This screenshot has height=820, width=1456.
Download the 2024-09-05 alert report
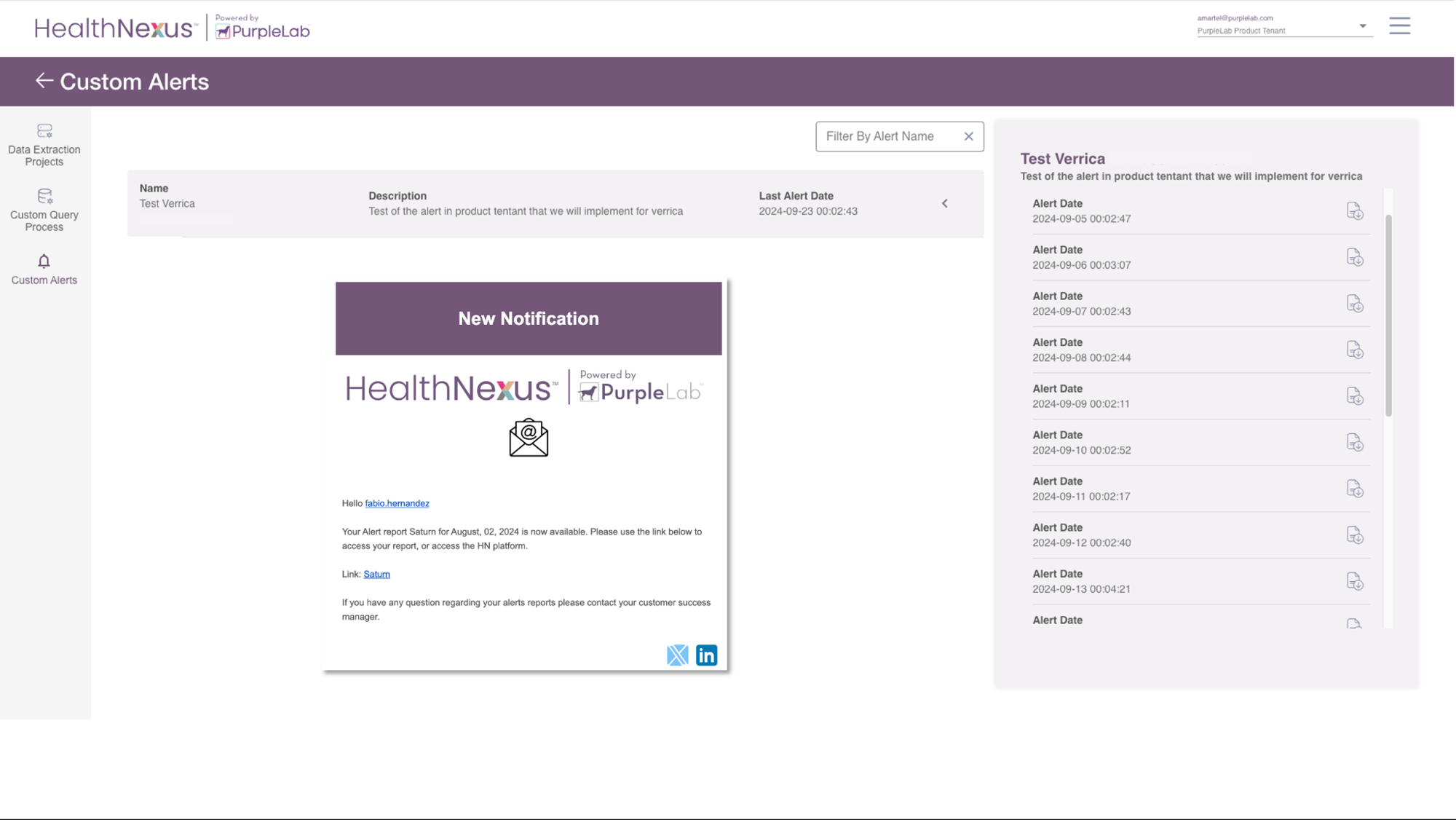pyautogui.click(x=1354, y=211)
